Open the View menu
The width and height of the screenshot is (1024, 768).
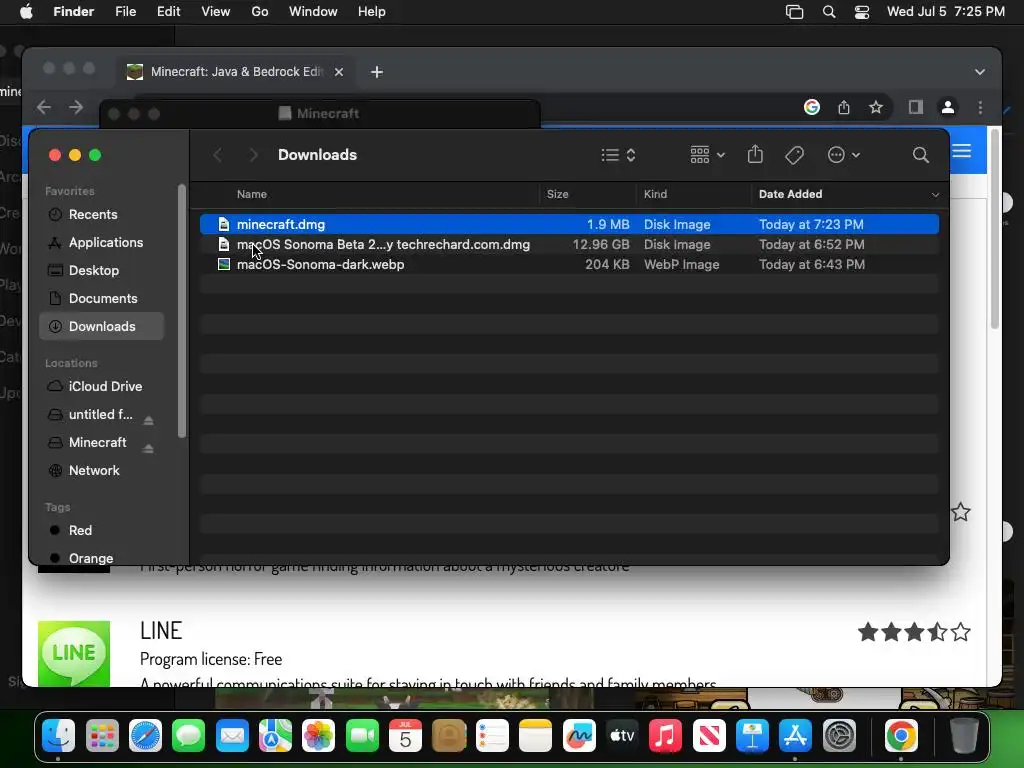click(216, 12)
